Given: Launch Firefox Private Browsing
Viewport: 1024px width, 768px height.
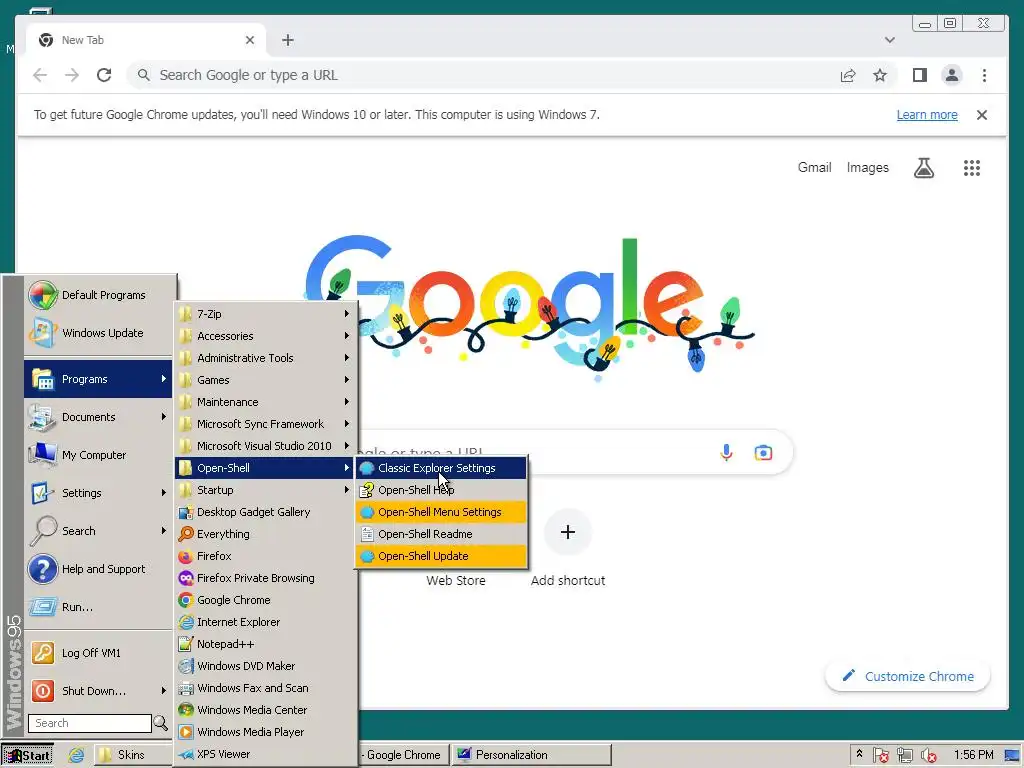Looking at the screenshot, I should click(x=266, y=577).
